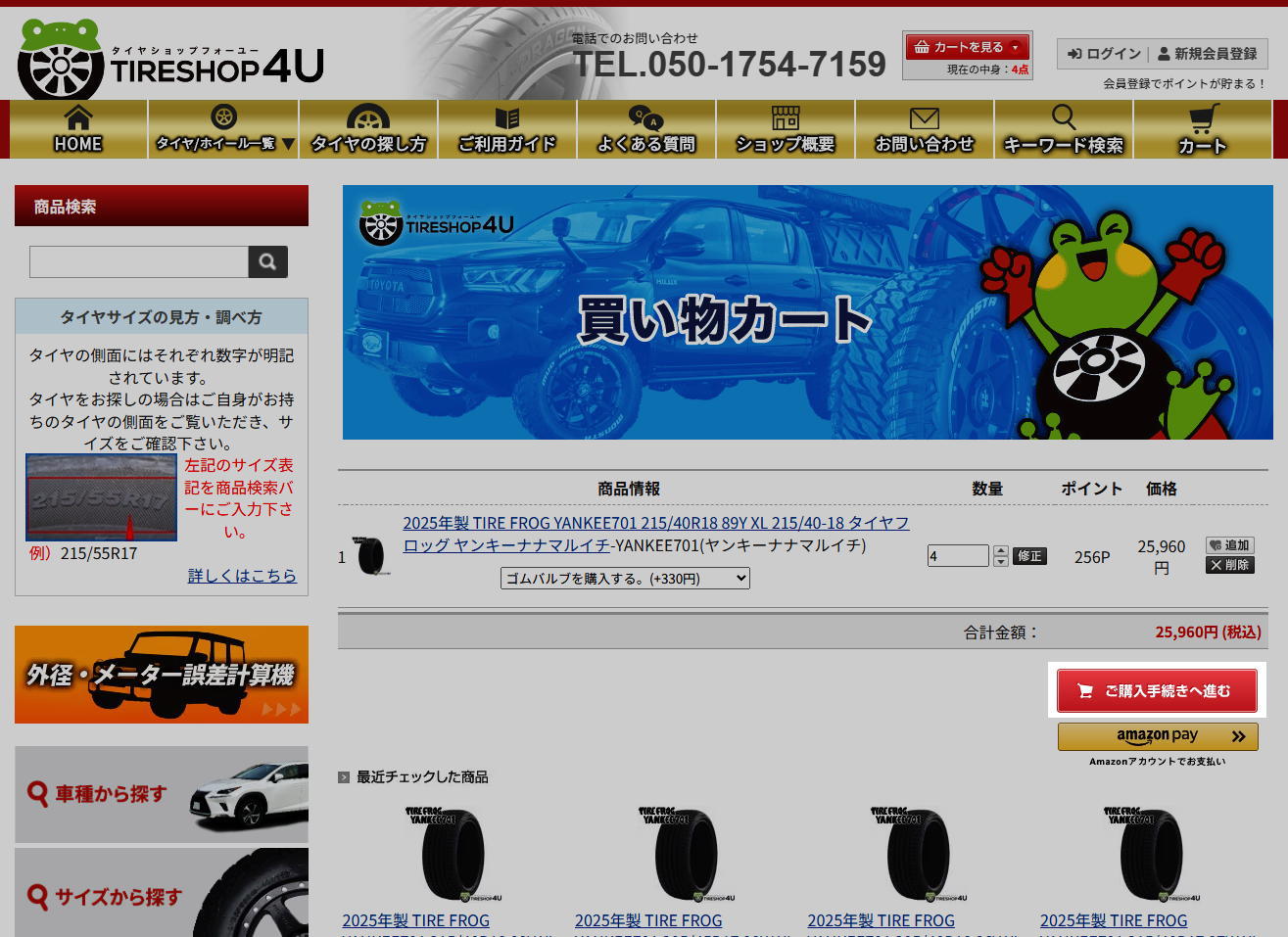The image size is (1288, 937).
Task: Click the HOME house icon
Action: click(x=78, y=118)
